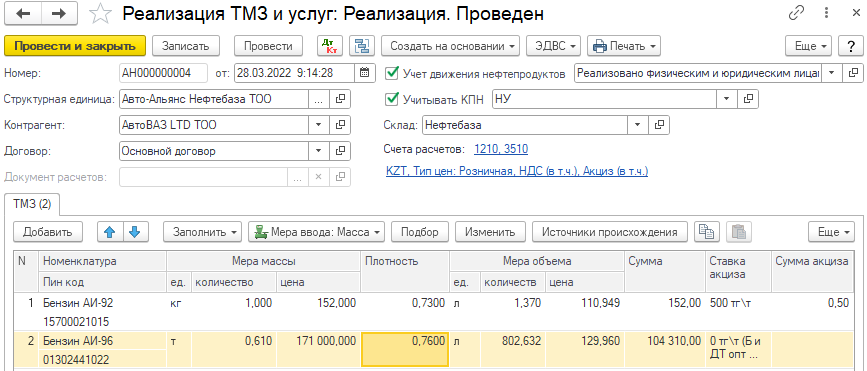The width and height of the screenshot is (867, 371).
Task: Click Провести и закрыть button
Action: coord(75,46)
